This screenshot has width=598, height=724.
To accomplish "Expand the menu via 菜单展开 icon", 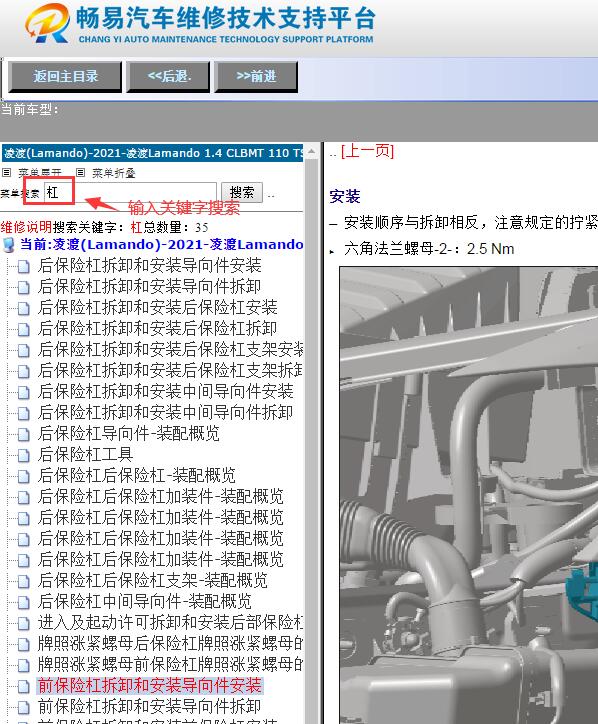I will point(6,172).
